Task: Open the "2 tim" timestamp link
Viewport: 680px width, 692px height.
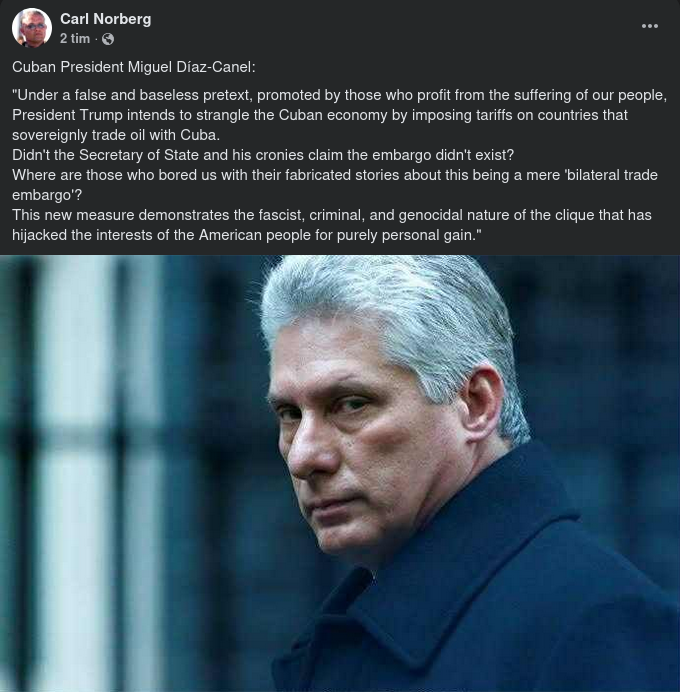Action: (74, 39)
